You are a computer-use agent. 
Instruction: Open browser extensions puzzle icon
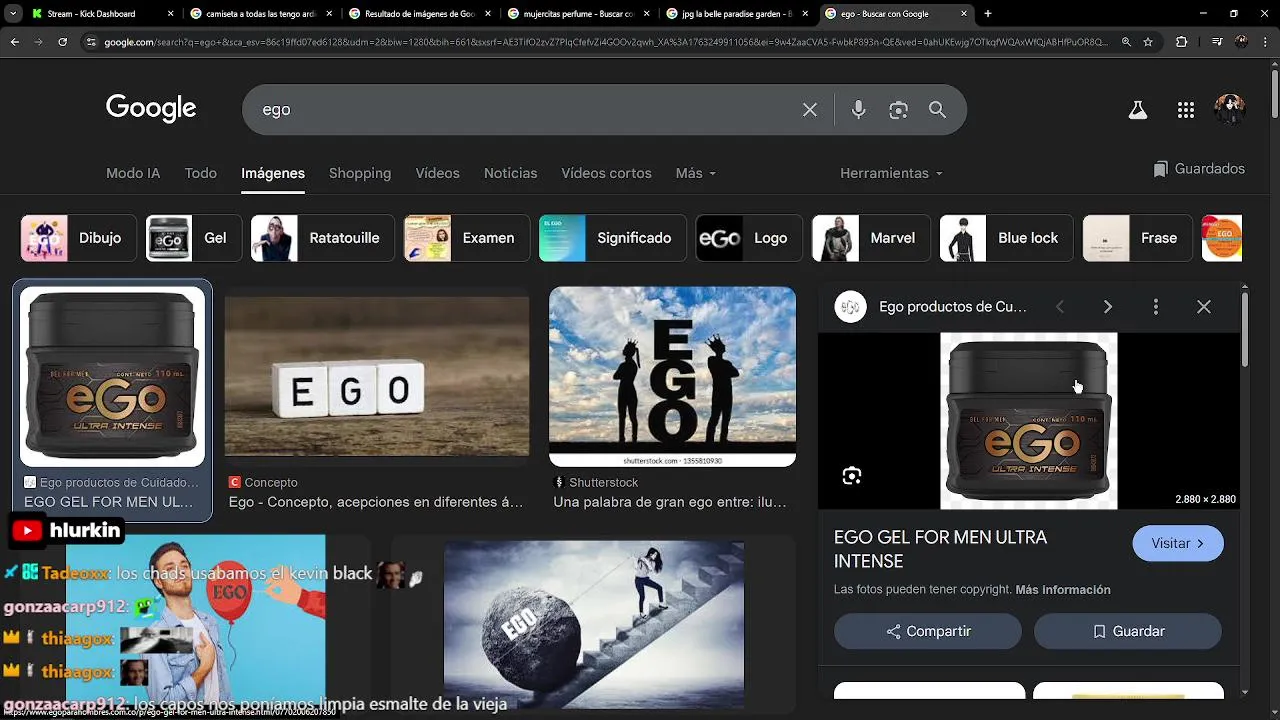coord(1181,42)
